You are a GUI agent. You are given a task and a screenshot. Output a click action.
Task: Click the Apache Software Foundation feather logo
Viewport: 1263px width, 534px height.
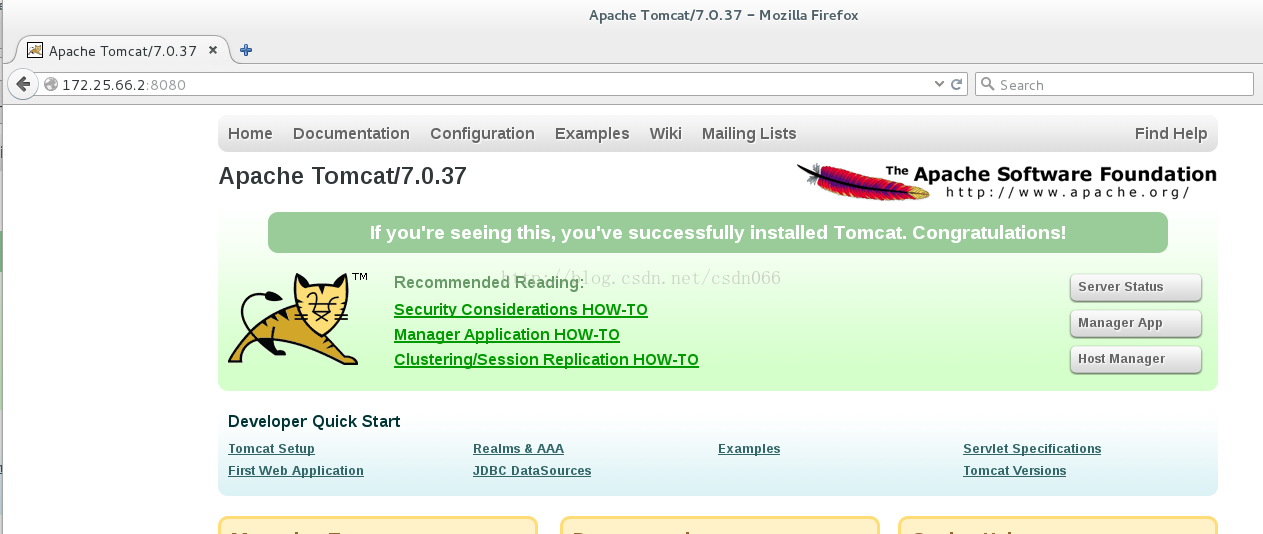(1007, 181)
